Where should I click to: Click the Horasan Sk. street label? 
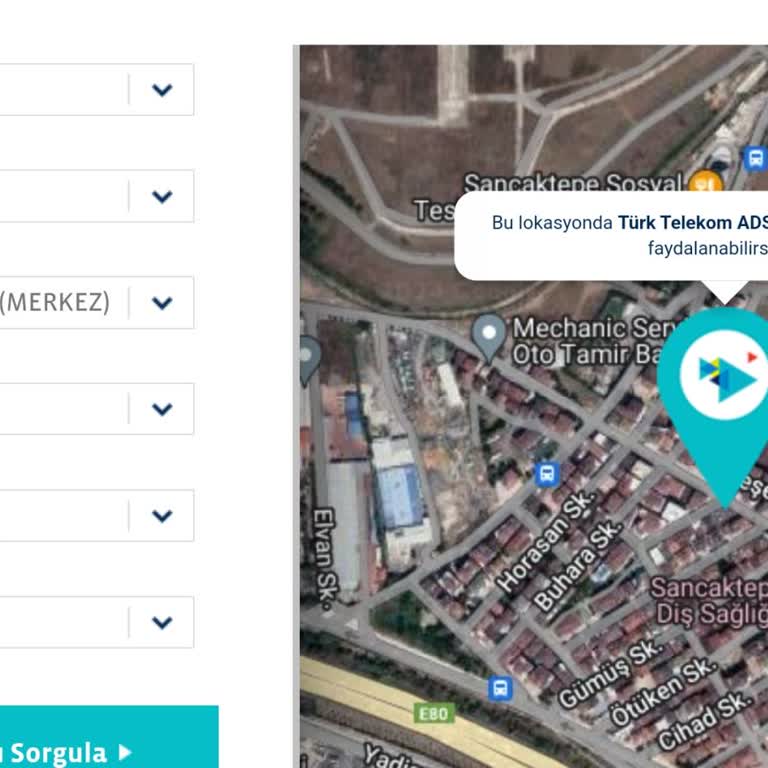point(547,541)
